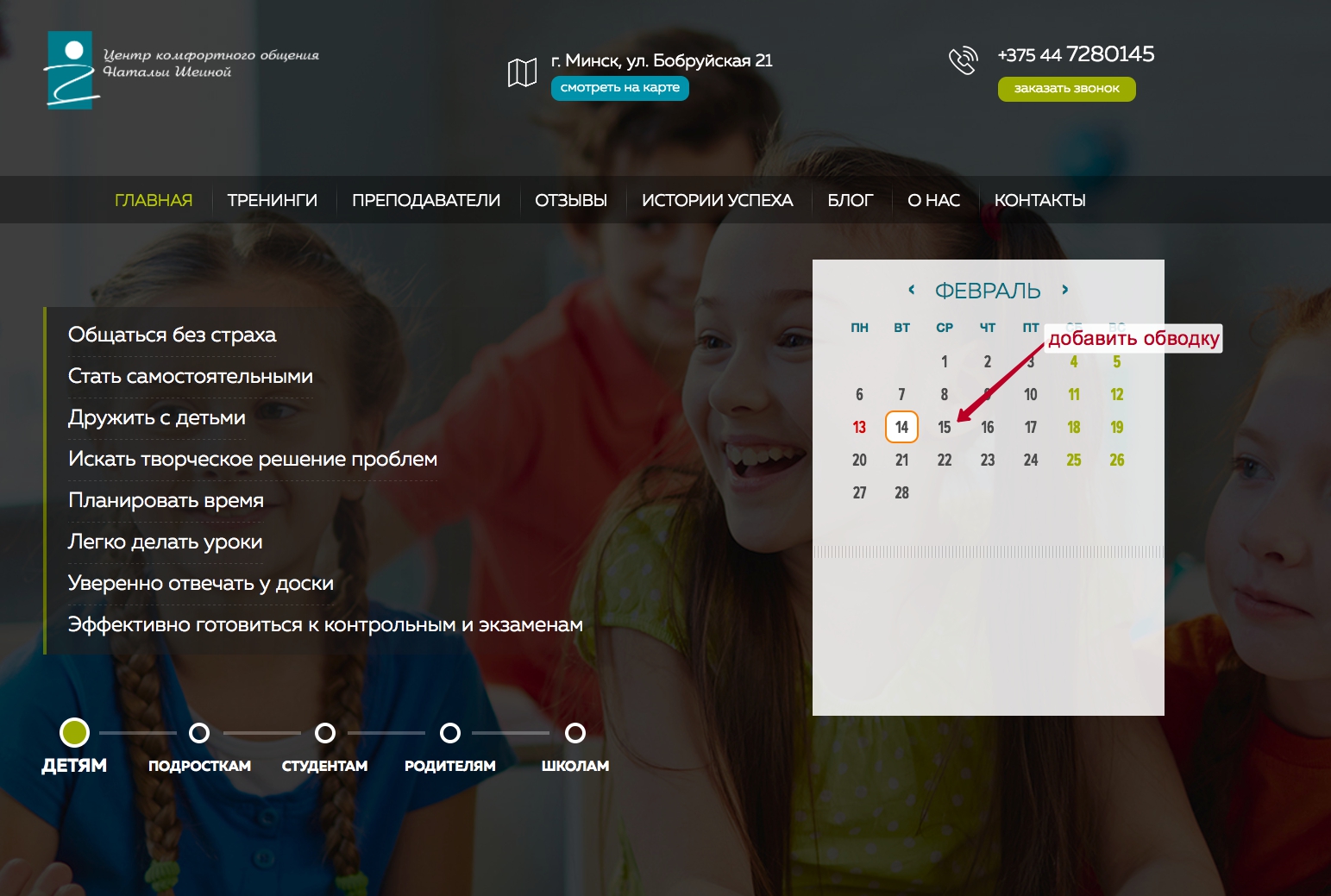Viewport: 1331px width, 896px height.
Task: Select the ШКОЛАМ slider dot
Action: (x=575, y=733)
